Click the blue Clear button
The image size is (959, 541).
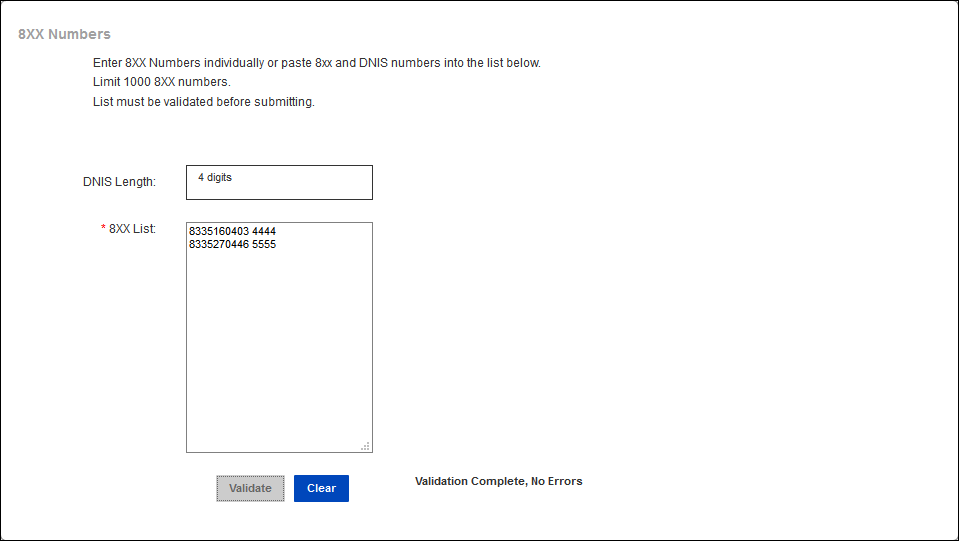pos(321,488)
